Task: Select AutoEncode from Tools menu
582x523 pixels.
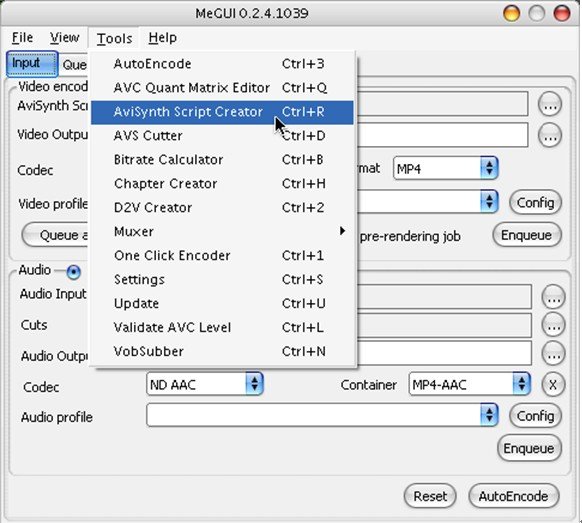Action: [x=222, y=64]
